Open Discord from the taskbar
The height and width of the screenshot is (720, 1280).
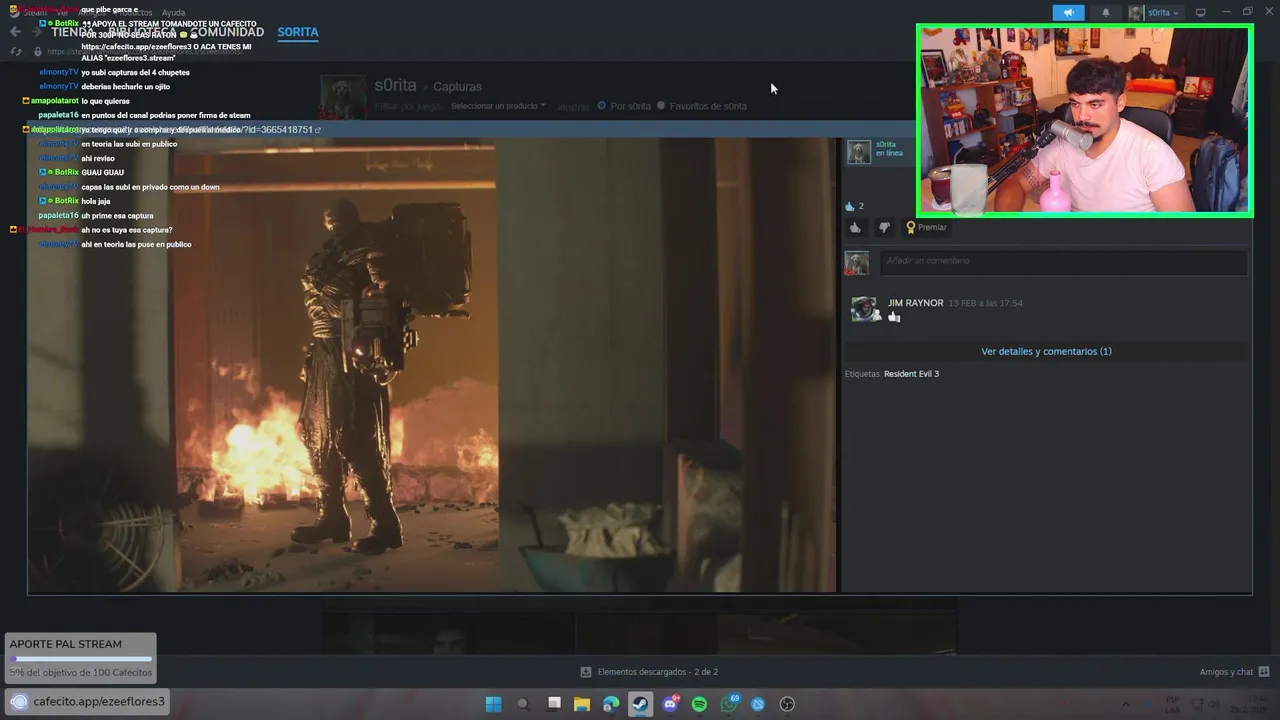(670, 704)
